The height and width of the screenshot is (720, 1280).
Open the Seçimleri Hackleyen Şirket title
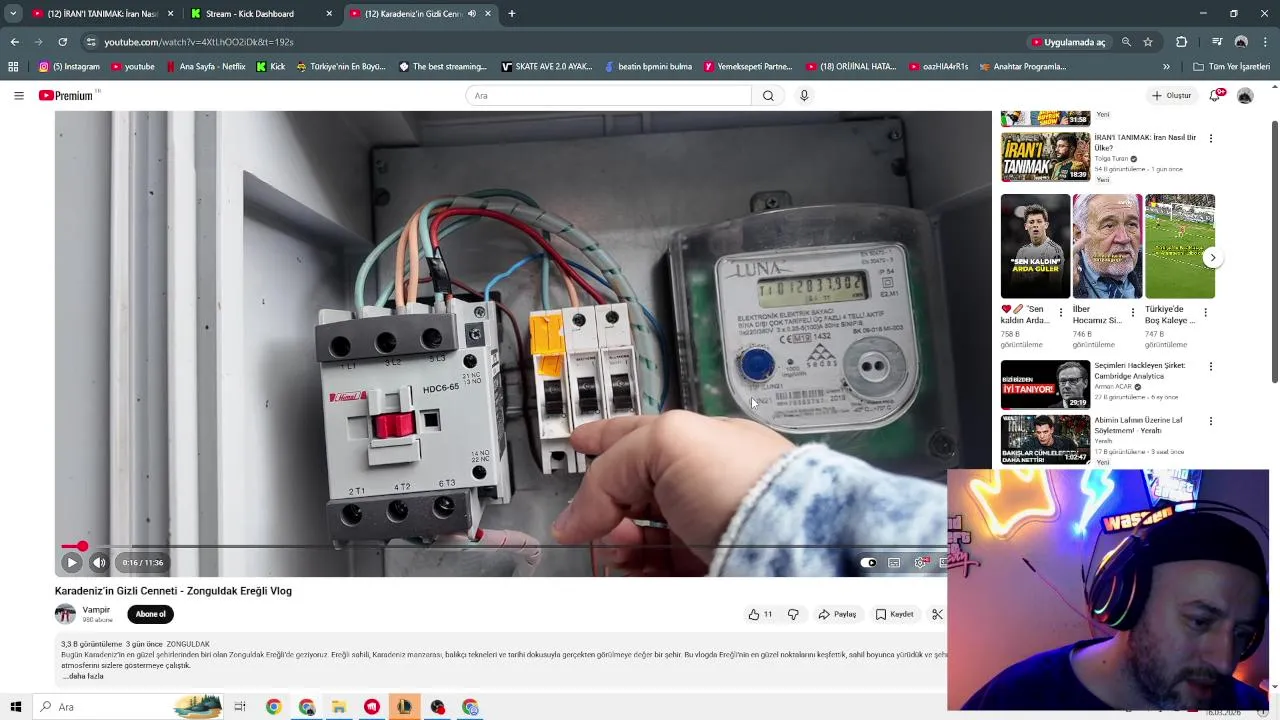(1139, 370)
